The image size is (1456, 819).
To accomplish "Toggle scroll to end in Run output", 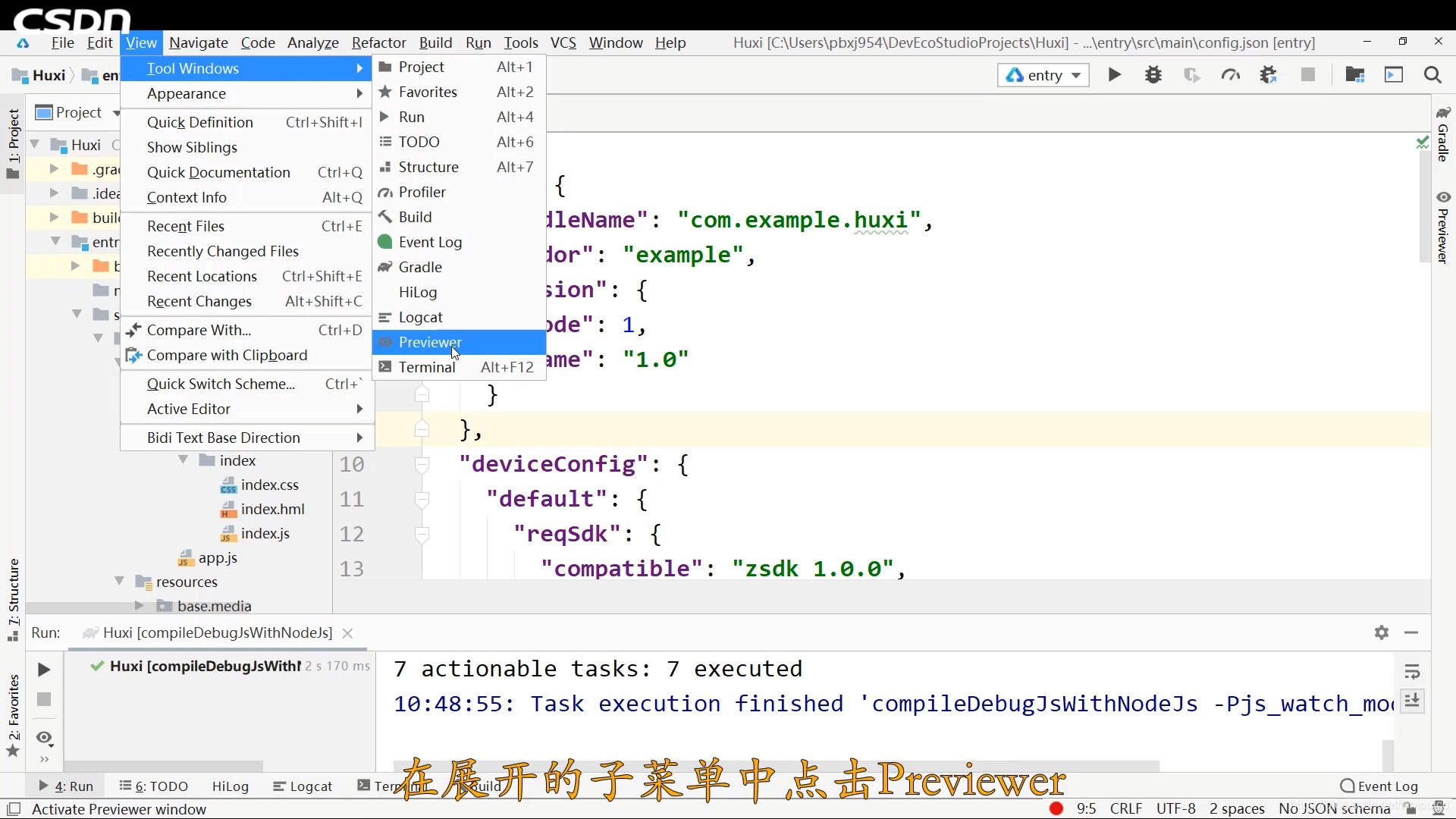I will click(x=1412, y=701).
